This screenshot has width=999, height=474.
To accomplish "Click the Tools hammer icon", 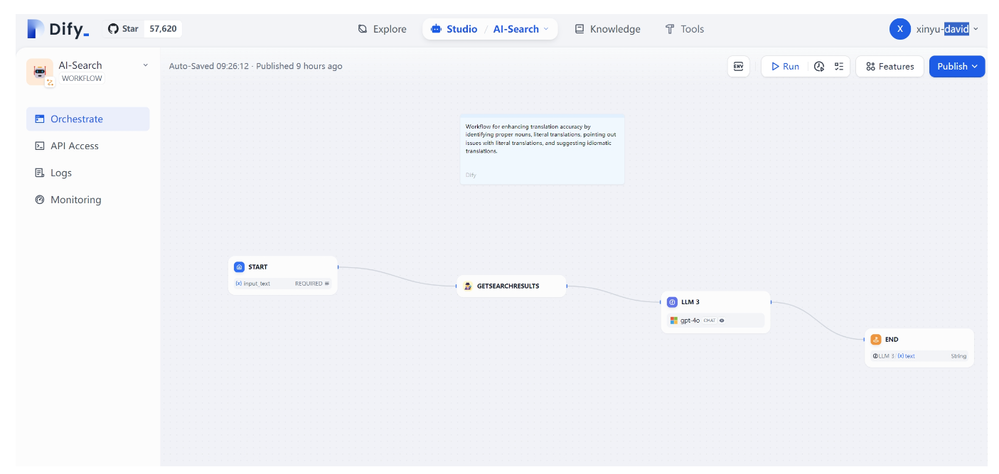I will [x=670, y=29].
